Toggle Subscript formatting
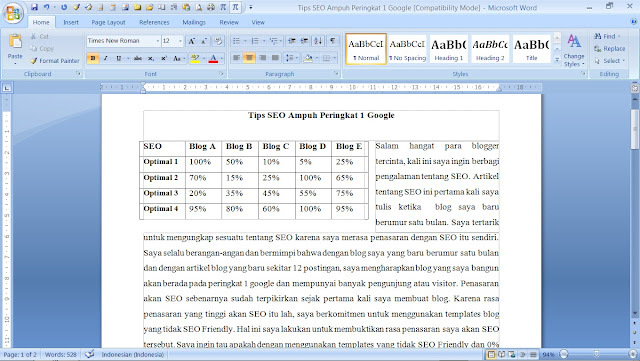Screen dimensions: 640x361 [x=151, y=58]
